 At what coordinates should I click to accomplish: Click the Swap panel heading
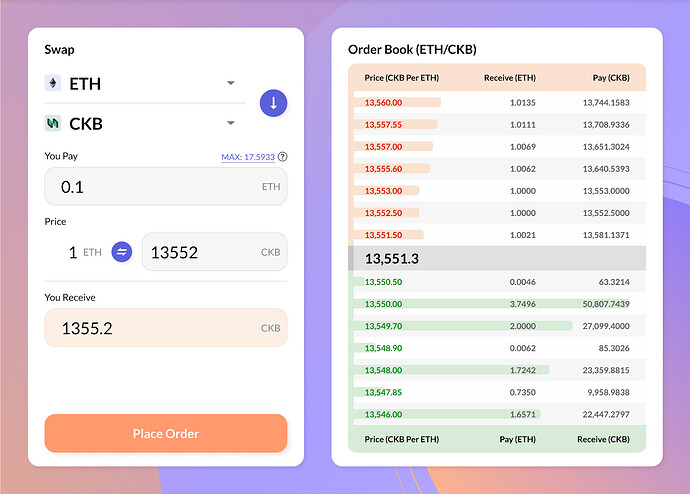point(59,50)
